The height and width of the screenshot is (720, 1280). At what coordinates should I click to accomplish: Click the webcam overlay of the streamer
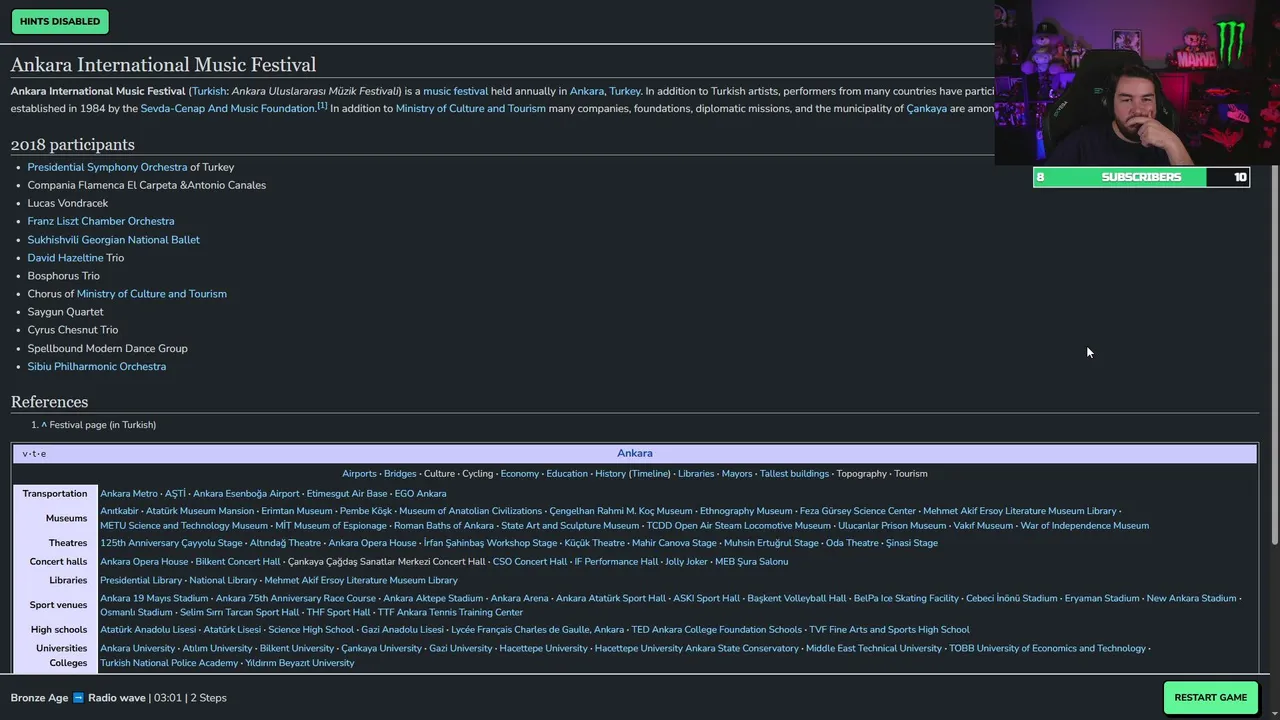[1137, 82]
